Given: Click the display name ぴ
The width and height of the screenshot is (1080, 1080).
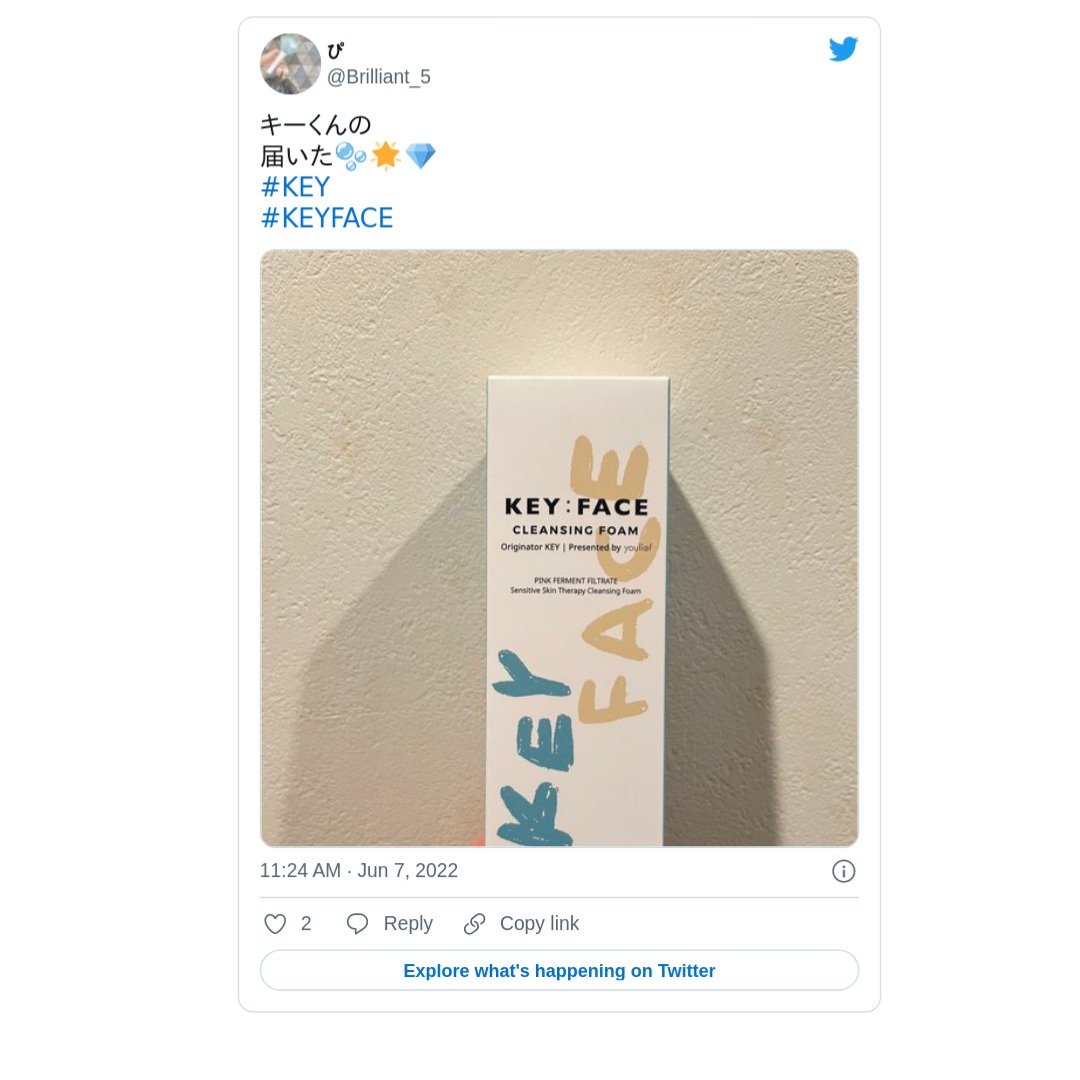Looking at the screenshot, I should click(x=335, y=51).
